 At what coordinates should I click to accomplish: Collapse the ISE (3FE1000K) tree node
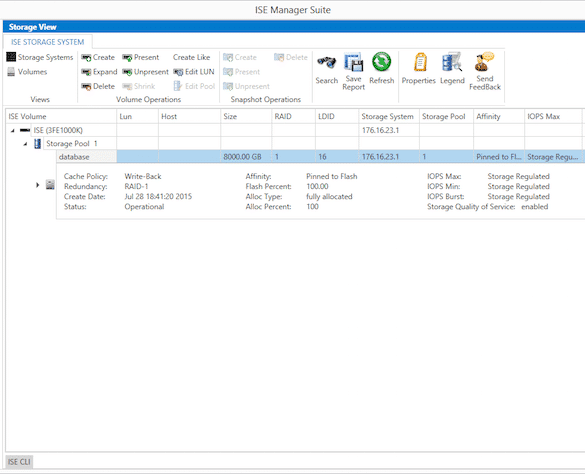click(x=13, y=131)
